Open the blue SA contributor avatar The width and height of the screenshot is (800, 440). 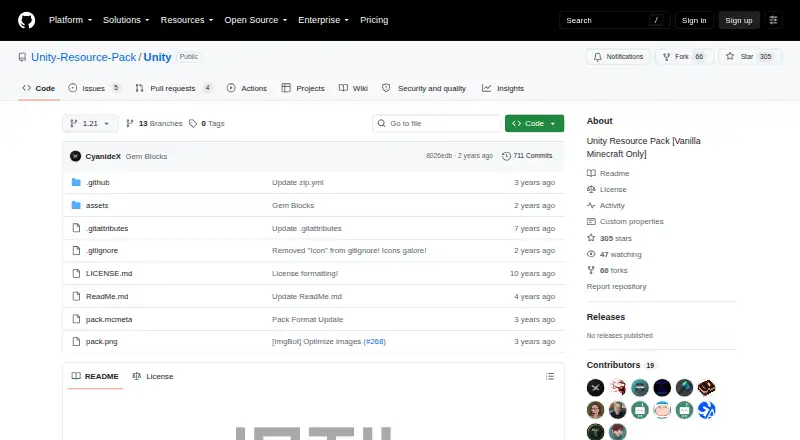pos(707,410)
